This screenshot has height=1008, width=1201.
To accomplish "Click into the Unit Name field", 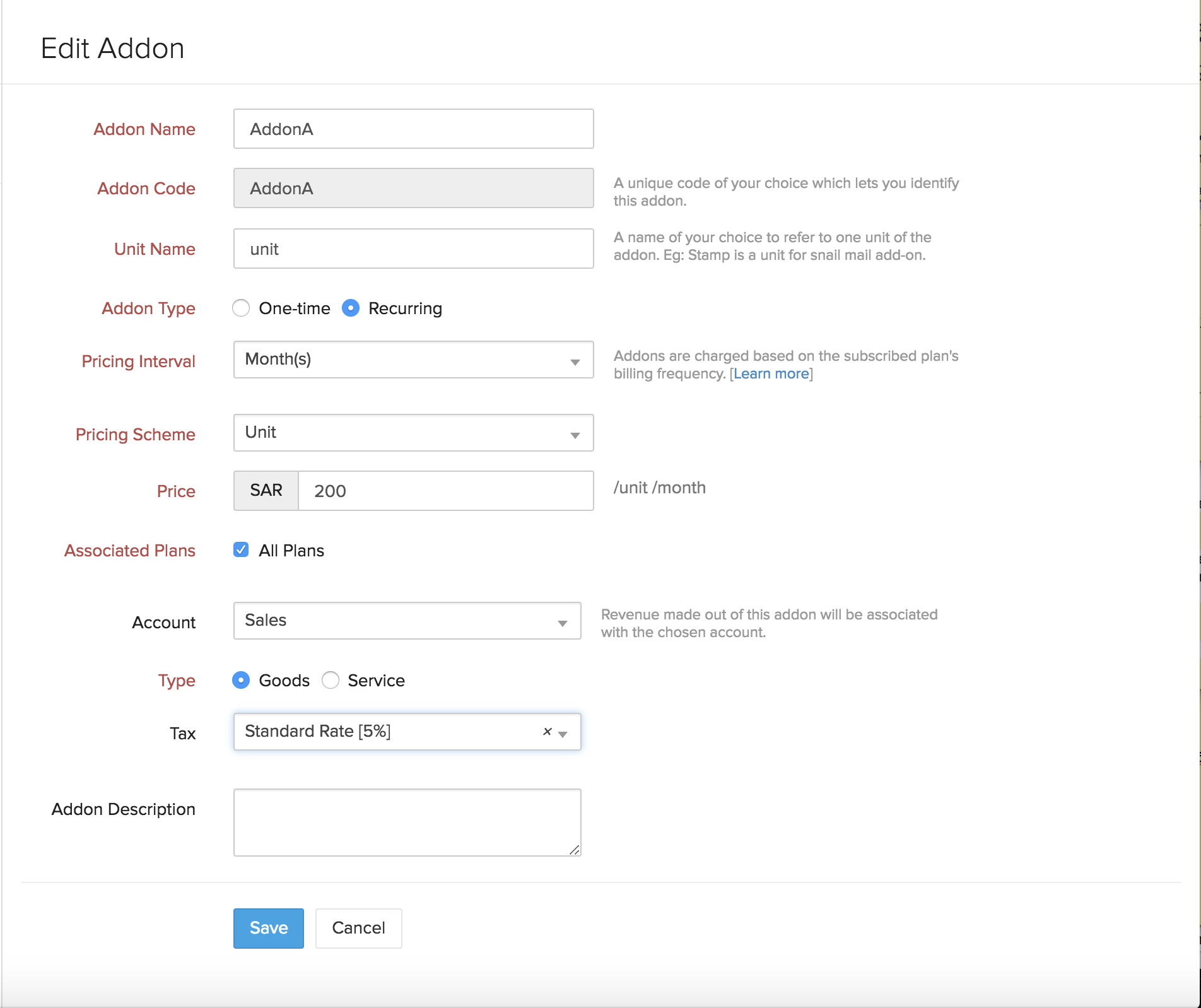I will [413, 249].
